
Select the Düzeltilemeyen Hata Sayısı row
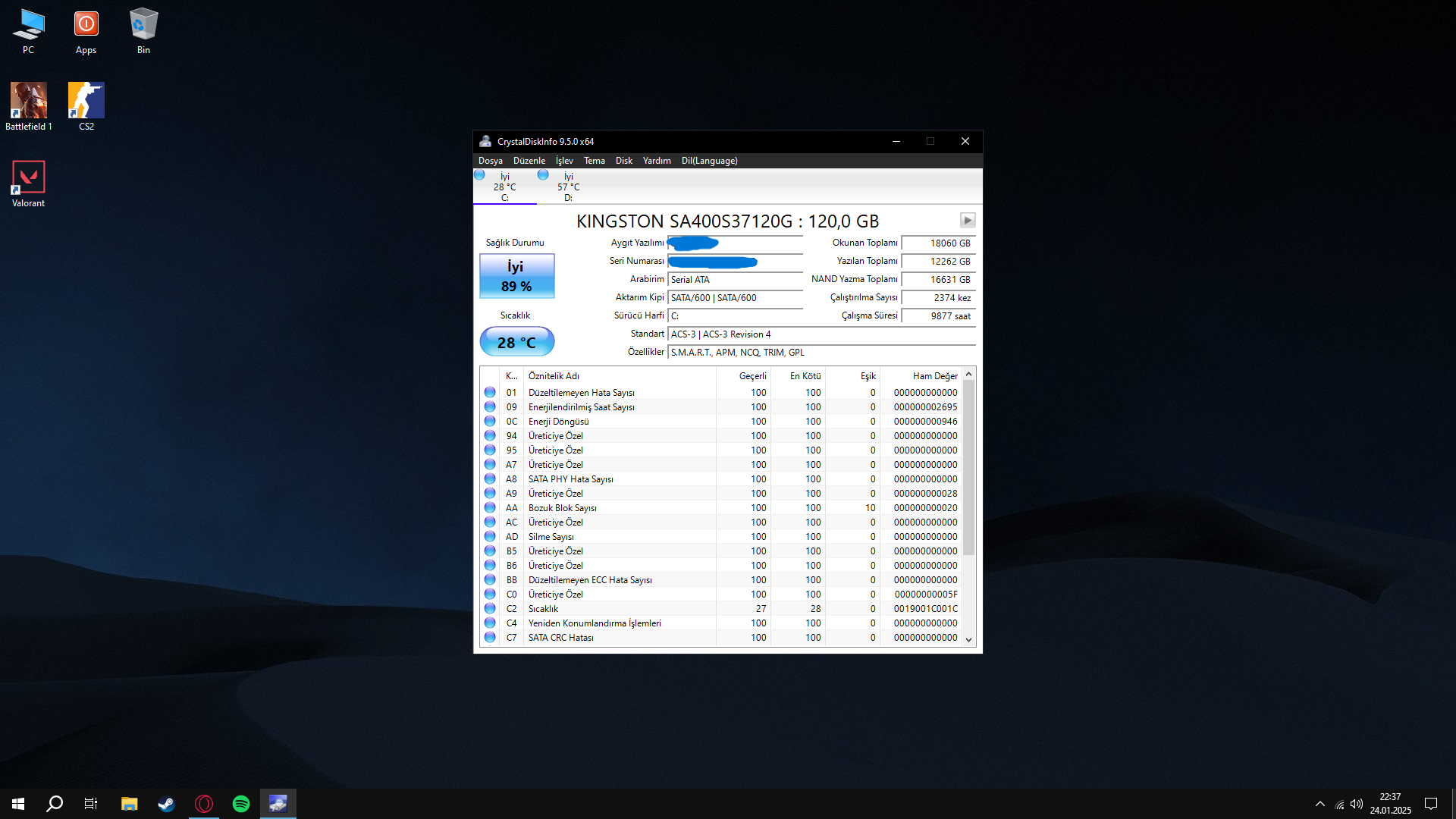(x=721, y=393)
